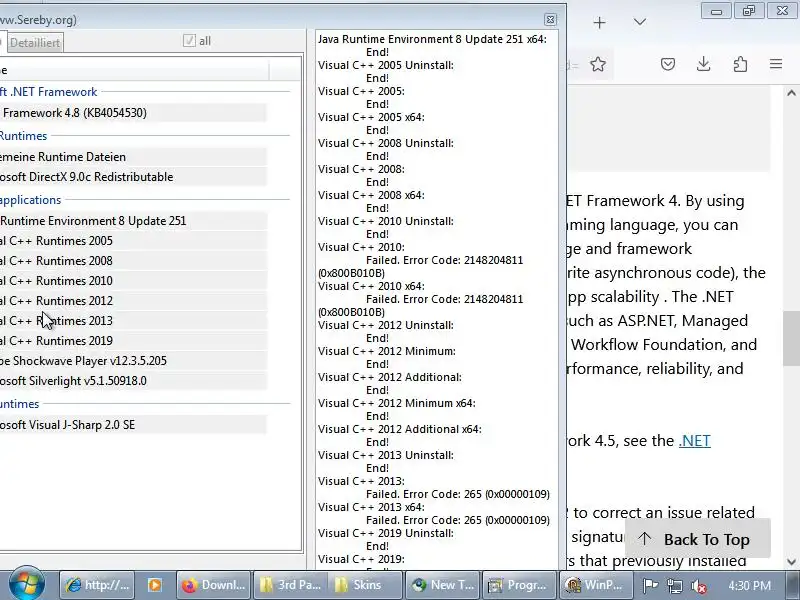Image resolution: width=800 pixels, height=600 pixels.
Task: Open the Windows Start orb
Action: click(27, 584)
